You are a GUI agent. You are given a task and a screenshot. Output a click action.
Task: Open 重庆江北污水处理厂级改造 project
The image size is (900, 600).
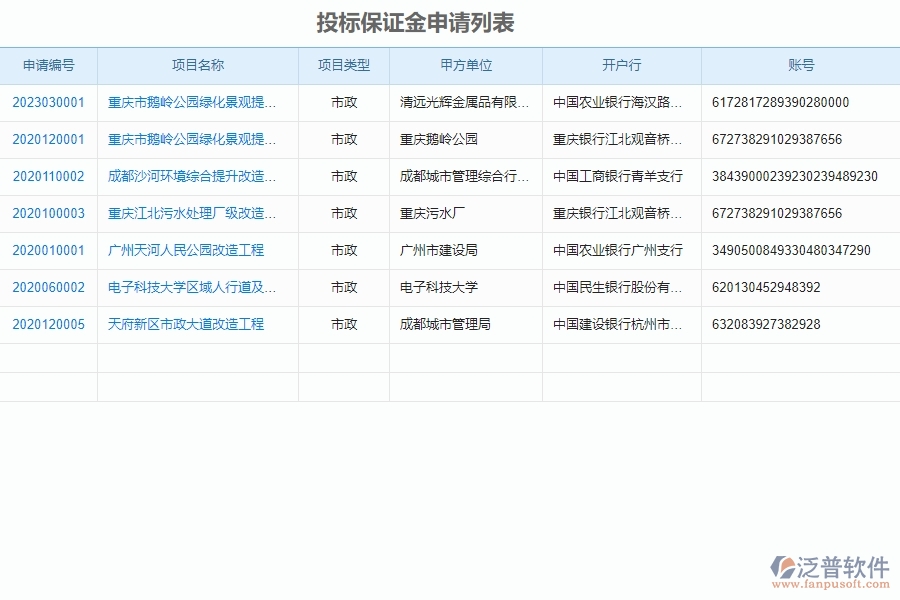click(x=190, y=214)
